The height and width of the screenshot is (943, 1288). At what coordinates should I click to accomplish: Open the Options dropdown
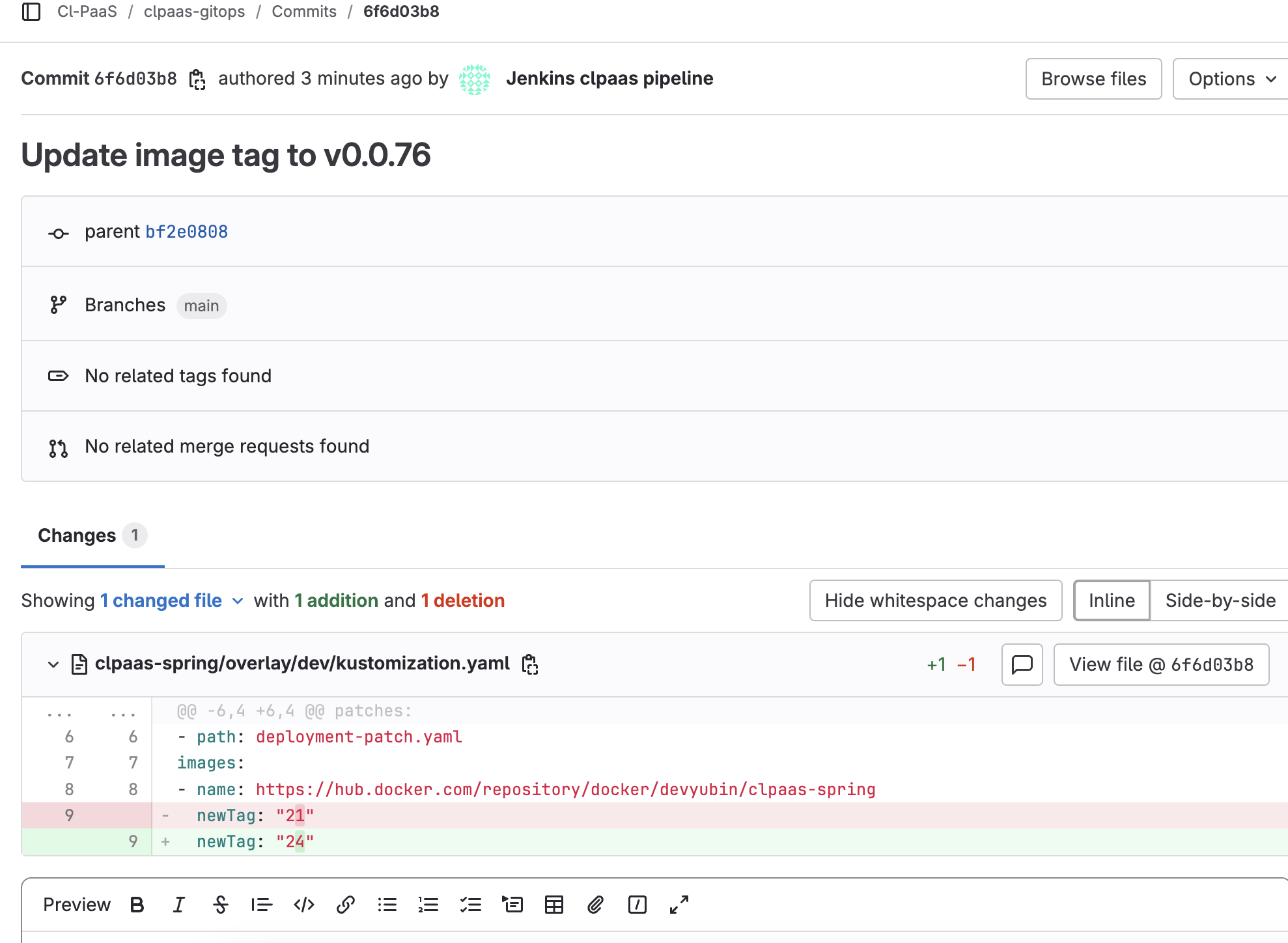1231,79
